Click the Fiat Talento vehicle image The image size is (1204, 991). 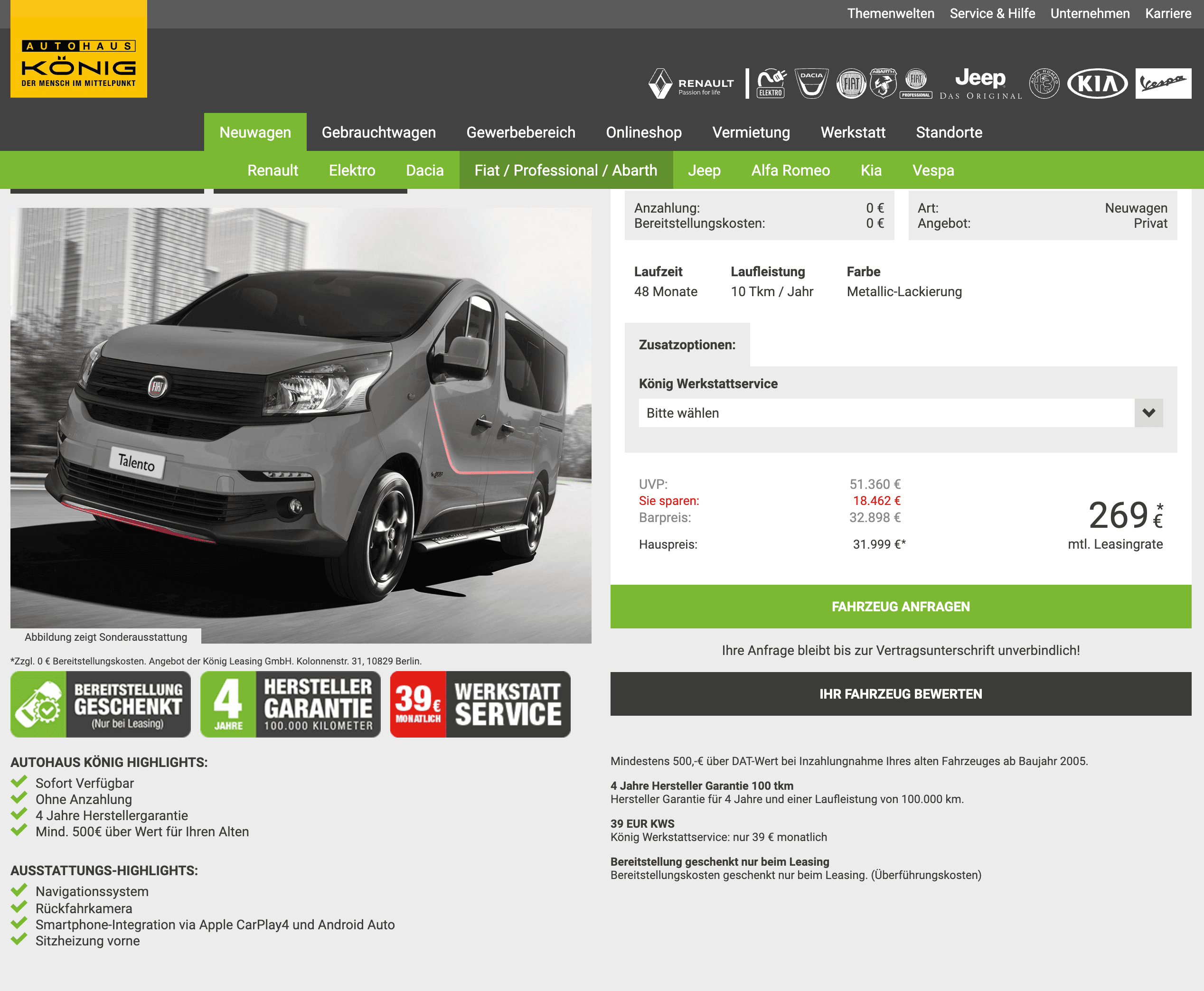(x=301, y=425)
